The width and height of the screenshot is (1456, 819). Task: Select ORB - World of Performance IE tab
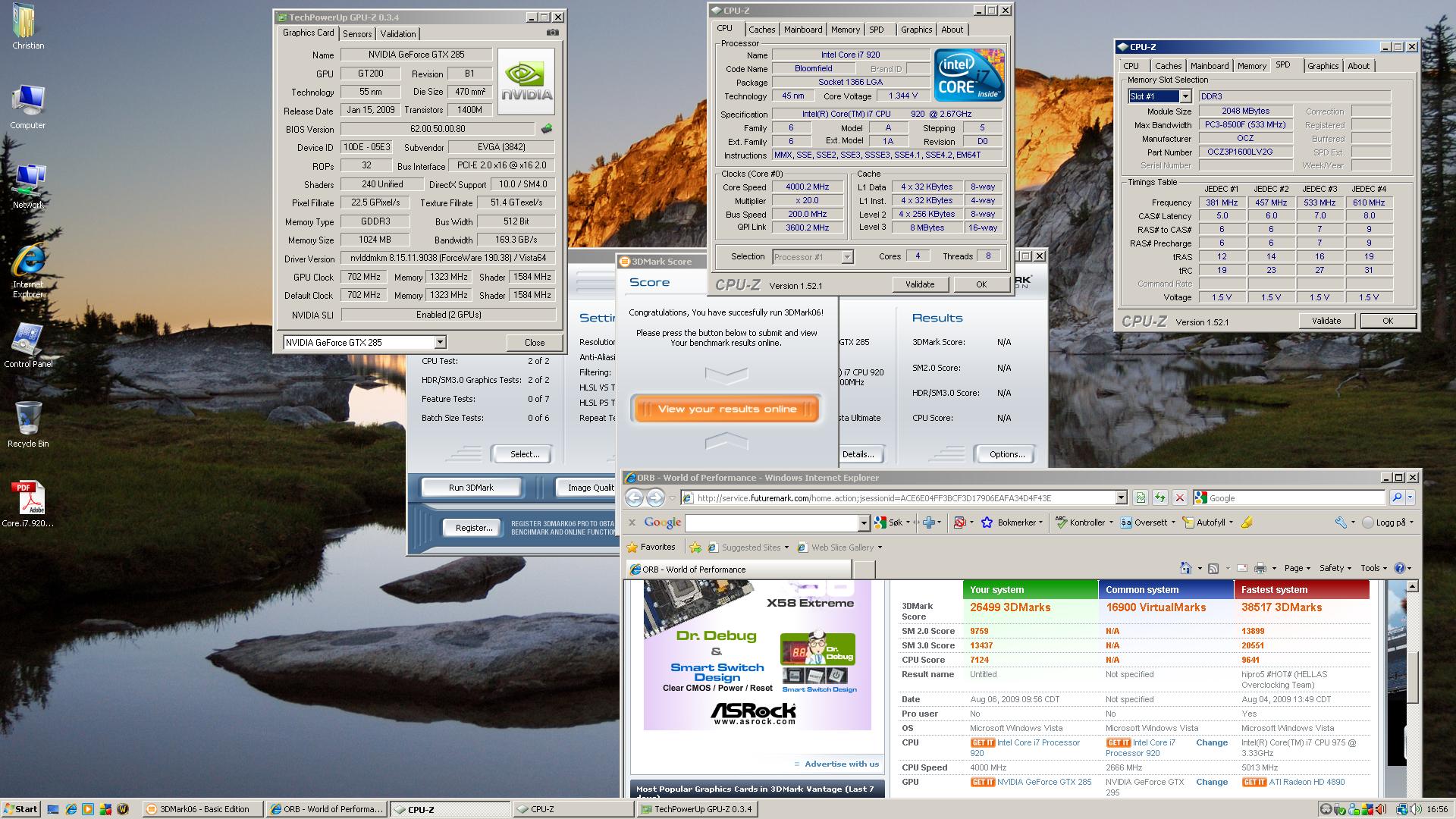[739, 570]
